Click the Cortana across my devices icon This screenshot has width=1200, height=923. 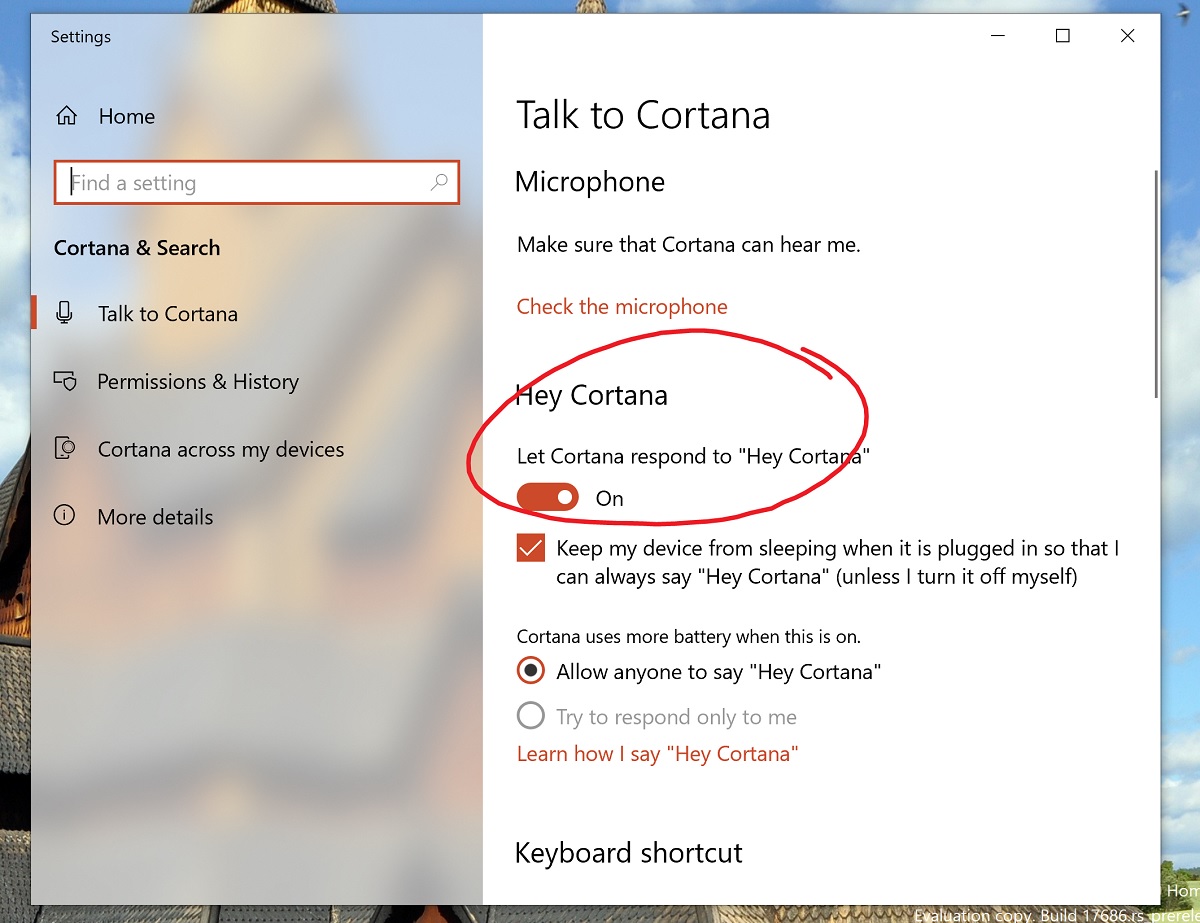(65, 449)
